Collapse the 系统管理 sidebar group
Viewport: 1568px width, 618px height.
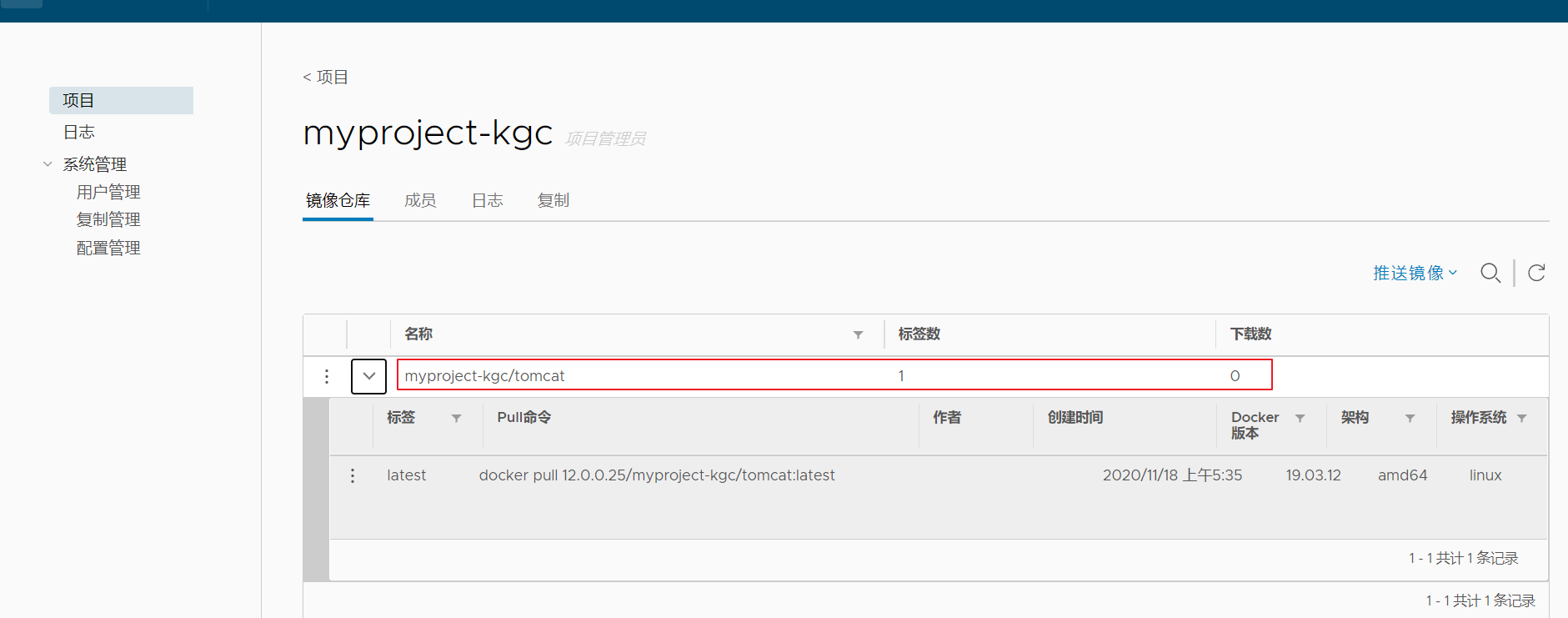pyautogui.click(x=48, y=164)
